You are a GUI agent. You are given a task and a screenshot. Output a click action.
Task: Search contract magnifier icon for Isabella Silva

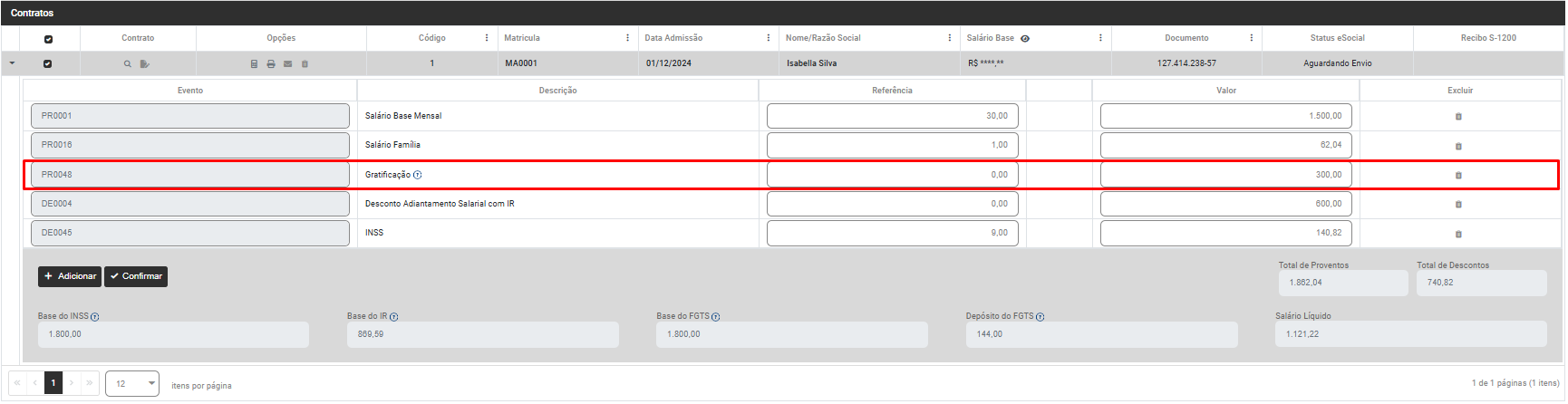[x=128, y=64]
